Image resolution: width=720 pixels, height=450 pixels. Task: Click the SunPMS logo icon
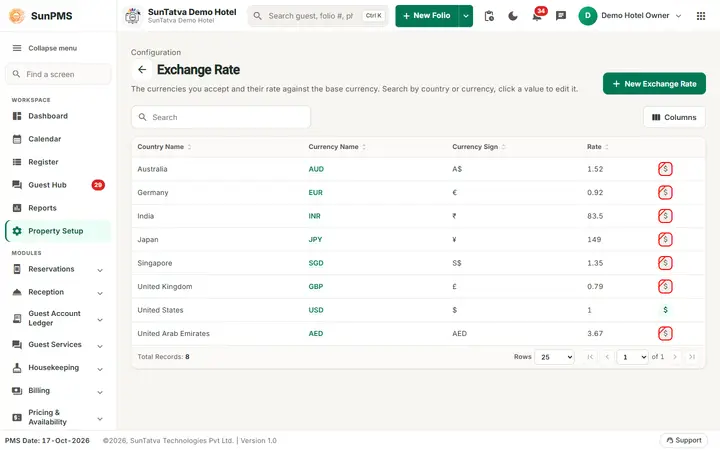17,16
